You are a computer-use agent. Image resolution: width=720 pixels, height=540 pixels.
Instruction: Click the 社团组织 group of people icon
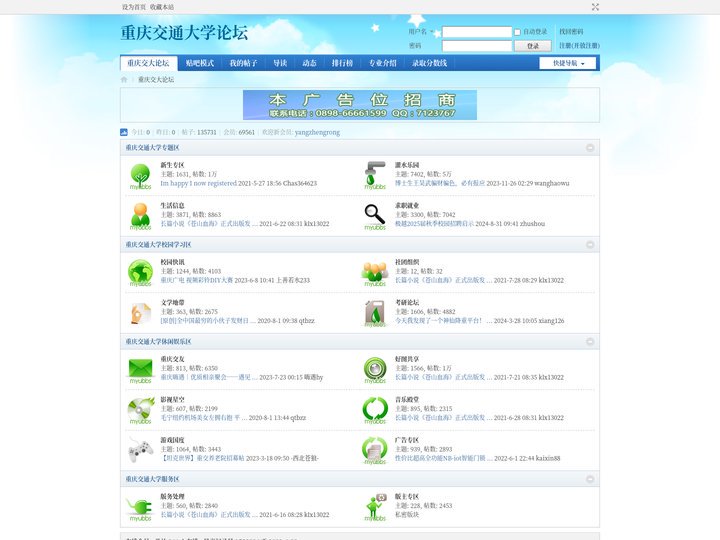(375, 274)
